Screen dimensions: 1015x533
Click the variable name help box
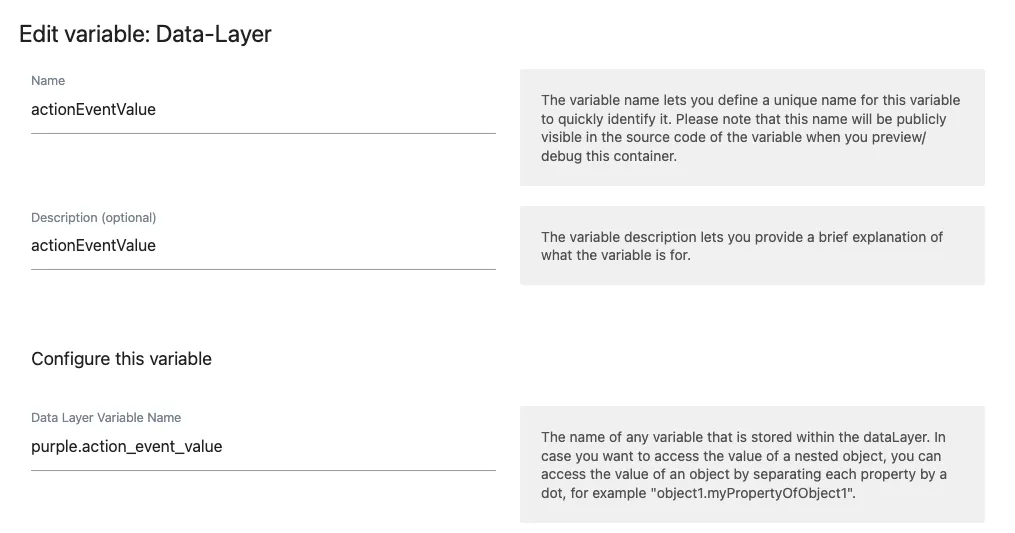pyautogui.click(x=752, y=128)
